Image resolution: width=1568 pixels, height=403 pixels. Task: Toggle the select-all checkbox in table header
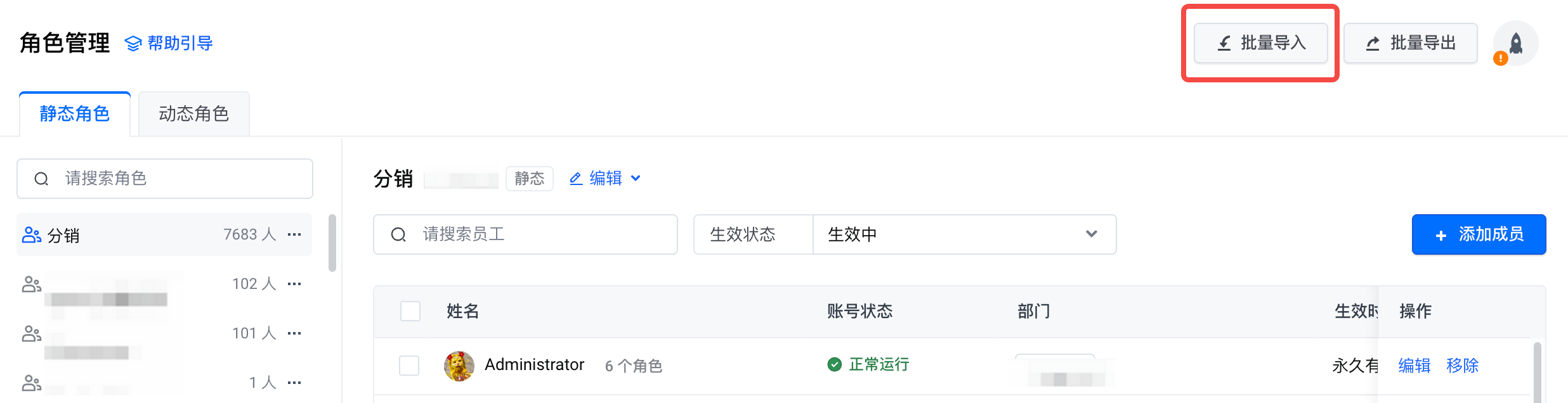(x=410, y=311)
